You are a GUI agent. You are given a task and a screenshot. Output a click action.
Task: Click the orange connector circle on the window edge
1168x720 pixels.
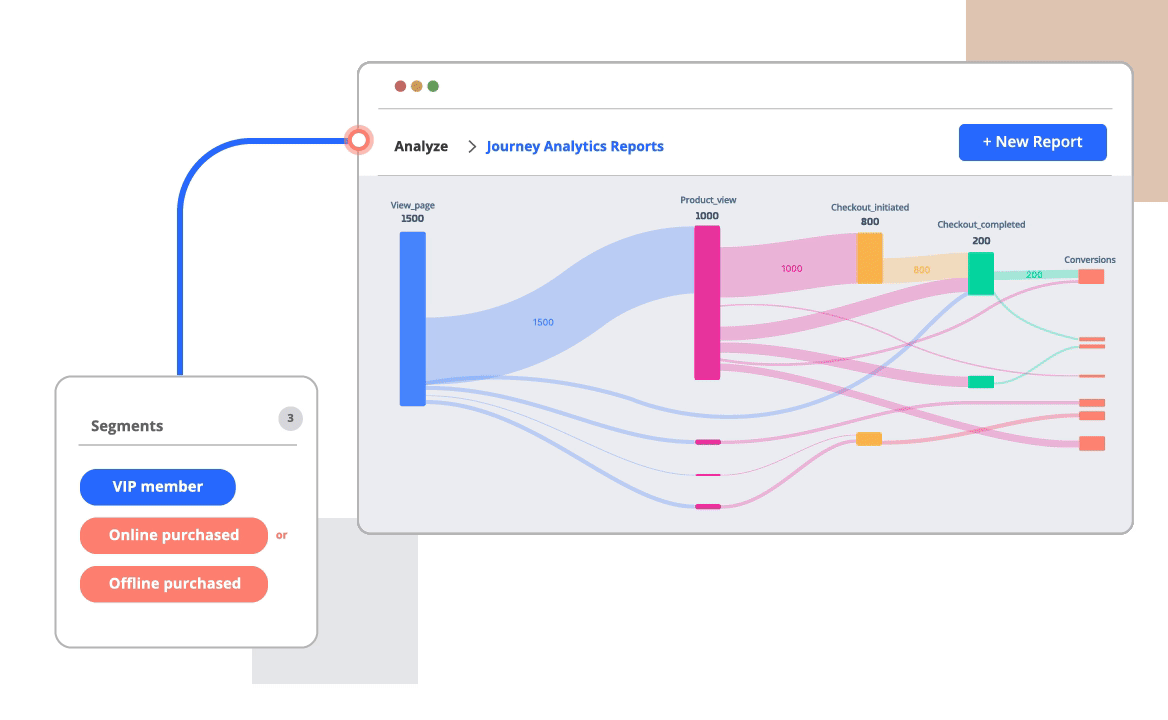point(359,142)
